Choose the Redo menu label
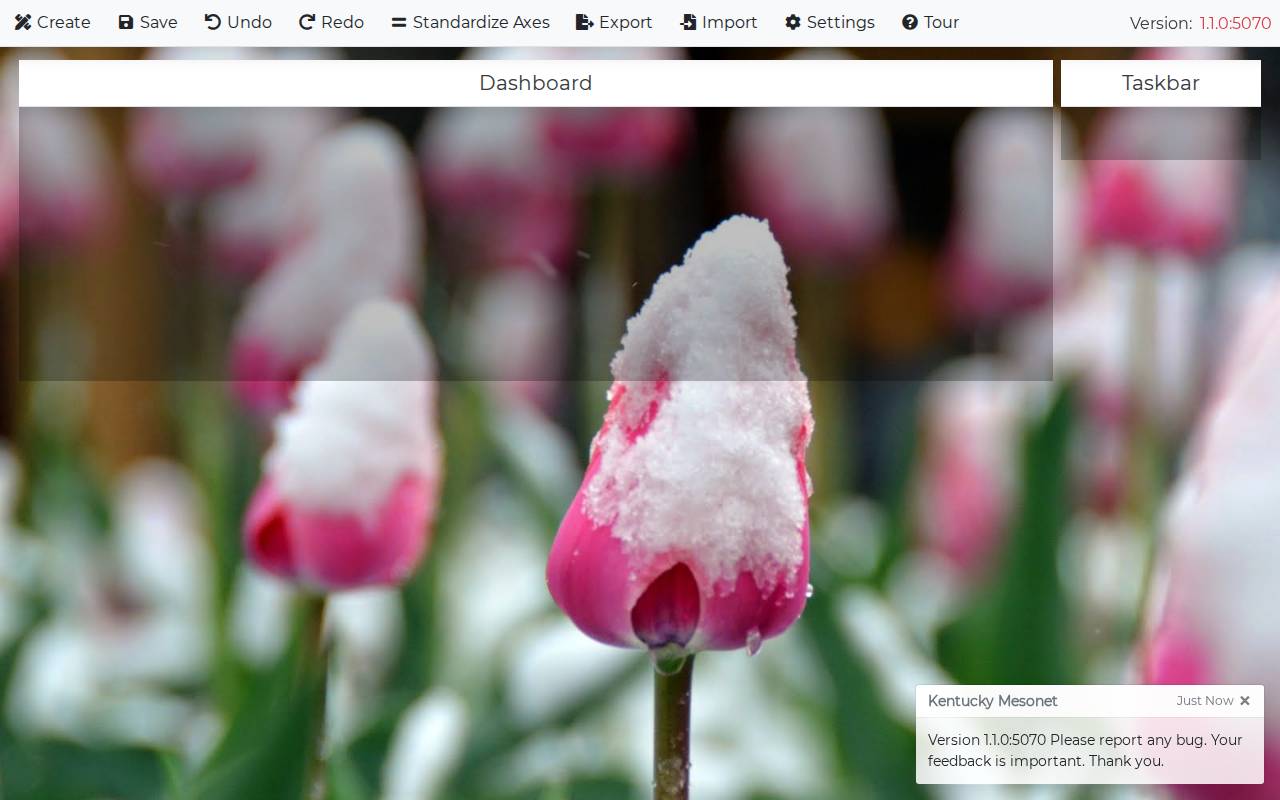1280x800 pixels. tap(343, 22)
